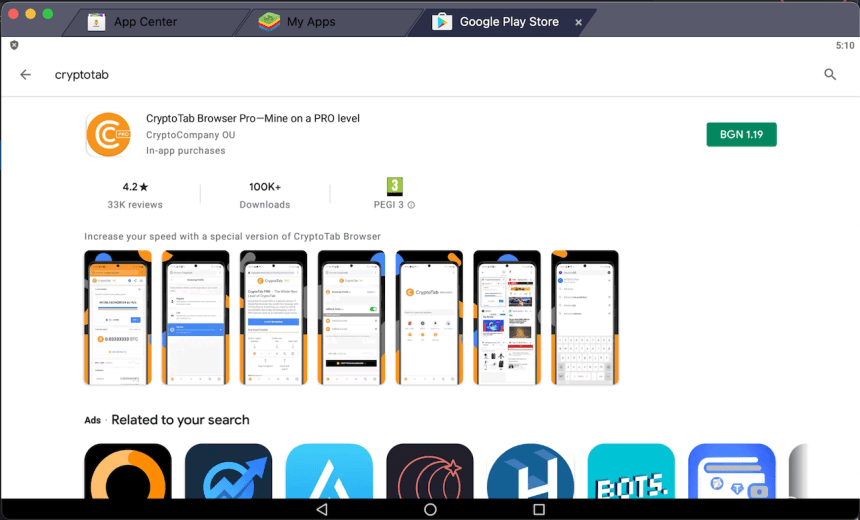Click the My Apps stacked icon

269,22
